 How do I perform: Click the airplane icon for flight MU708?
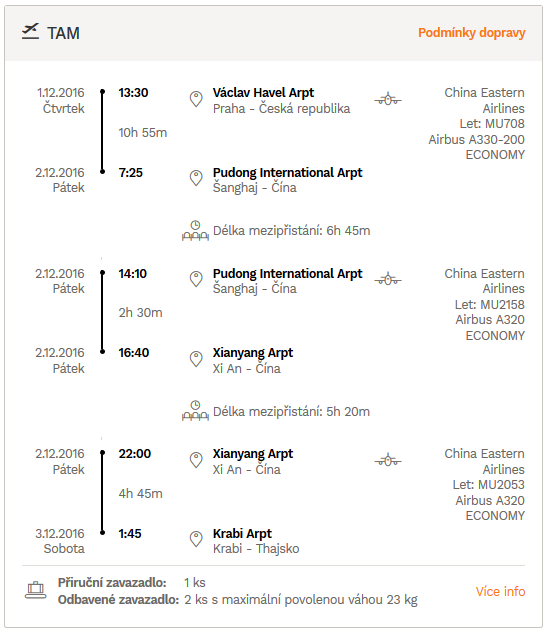pyautogui.click(x=388, y=99)
